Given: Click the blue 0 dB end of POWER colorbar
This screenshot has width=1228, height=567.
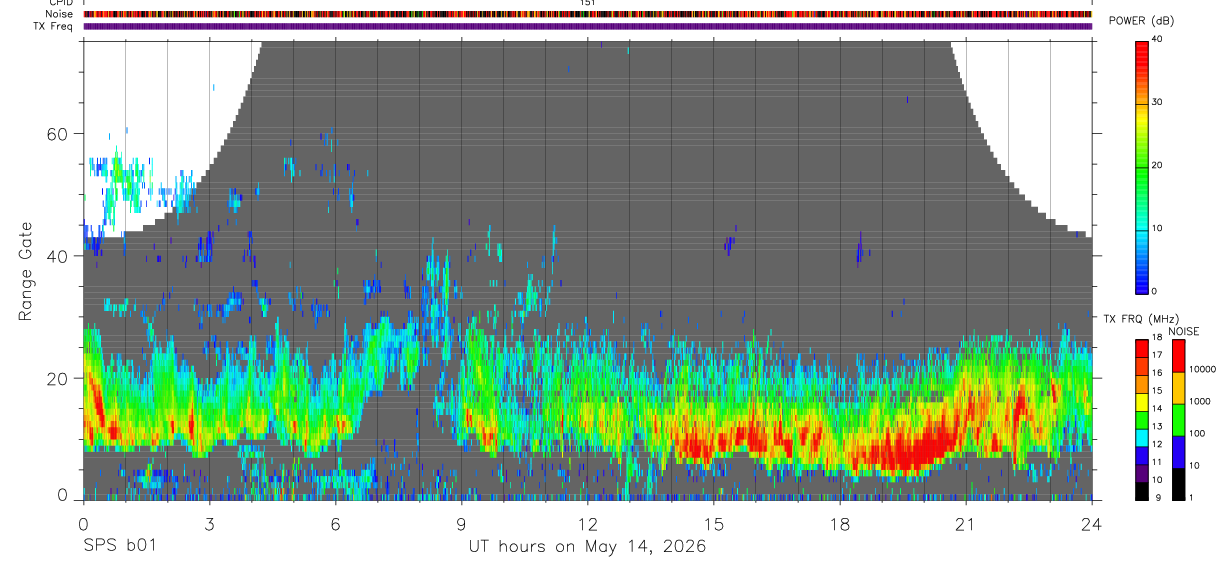Looking at the screenshot, I should tap(1142, 287).
